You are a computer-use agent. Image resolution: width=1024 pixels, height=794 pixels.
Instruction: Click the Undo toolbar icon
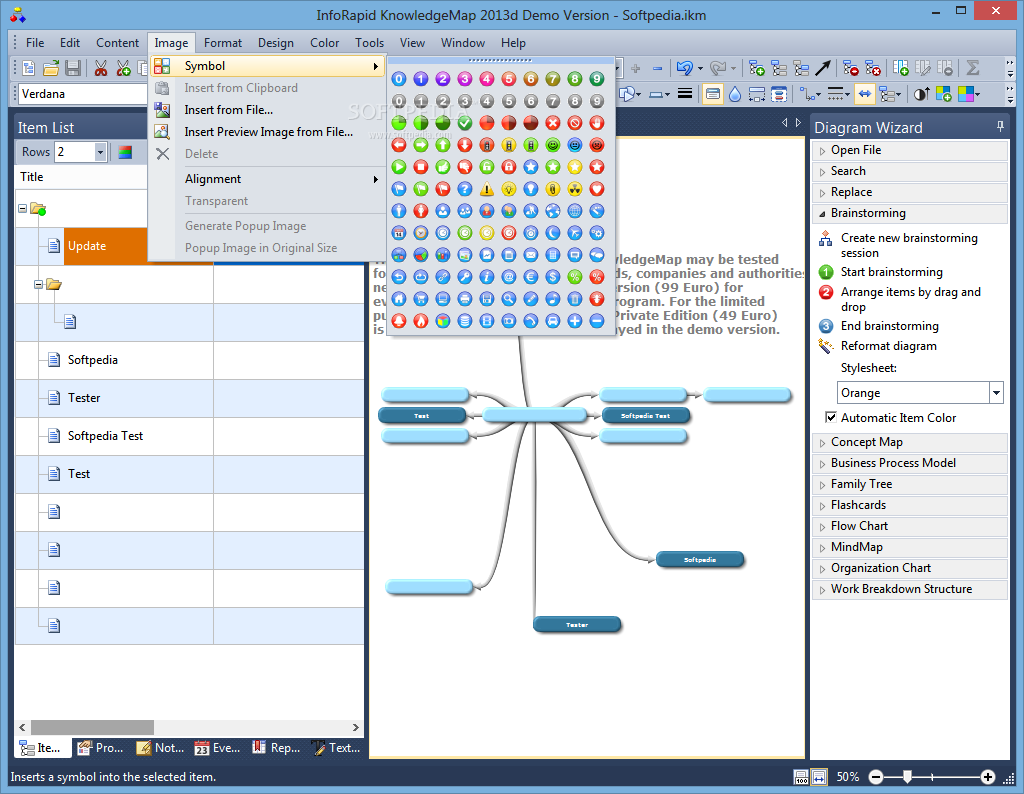[x=684, y=68]
